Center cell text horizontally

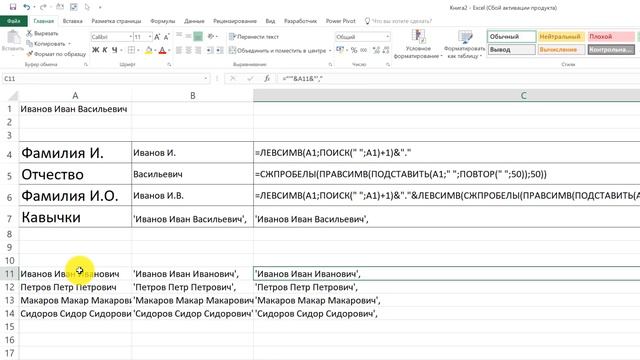(189, 50)
